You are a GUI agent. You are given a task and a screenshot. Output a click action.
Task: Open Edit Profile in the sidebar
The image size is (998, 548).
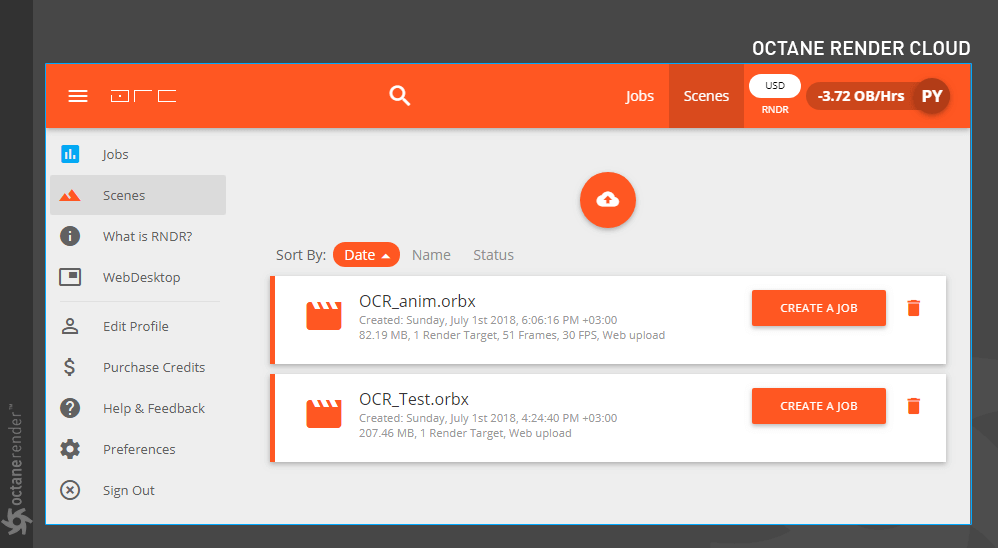coord(138,326)
